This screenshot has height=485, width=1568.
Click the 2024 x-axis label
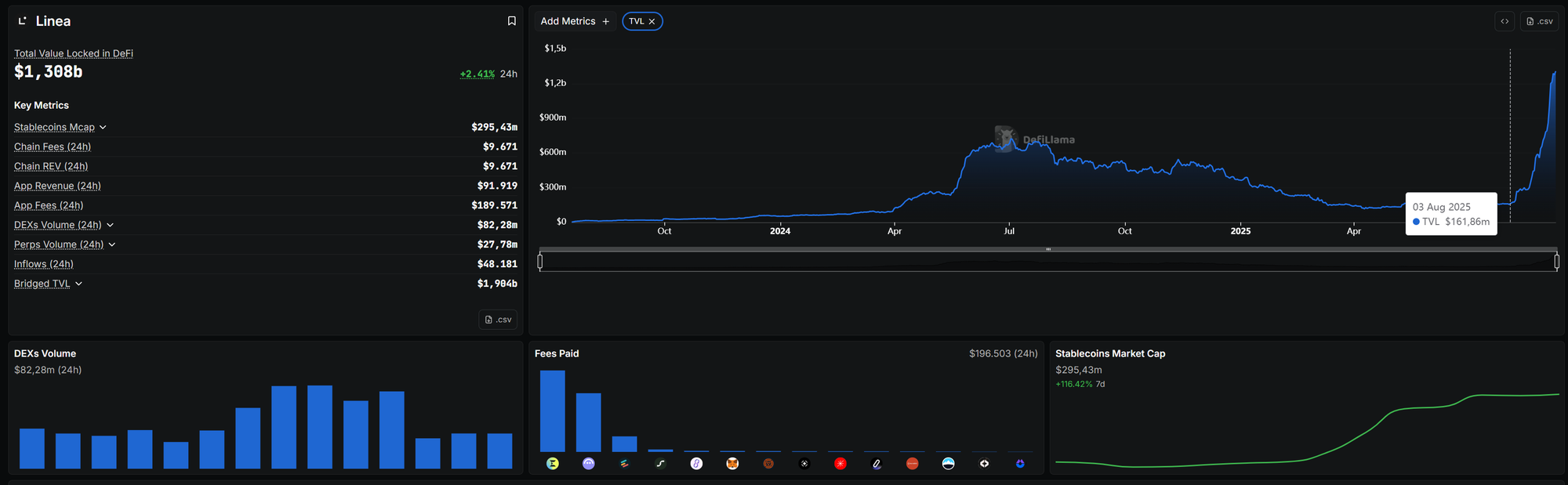click(780, 231)
